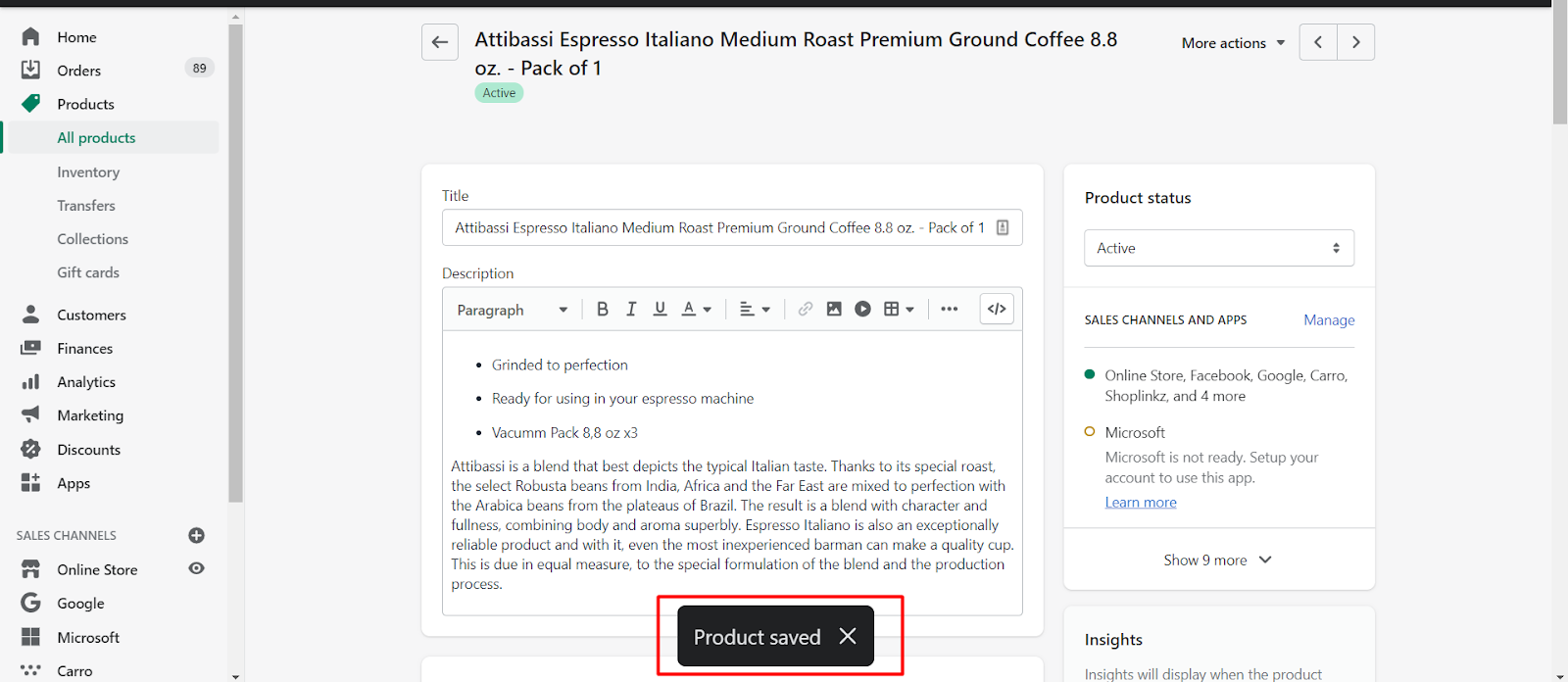Click the Home icon in sidebar
This screenshot has height=682, width=1568.
30,36
